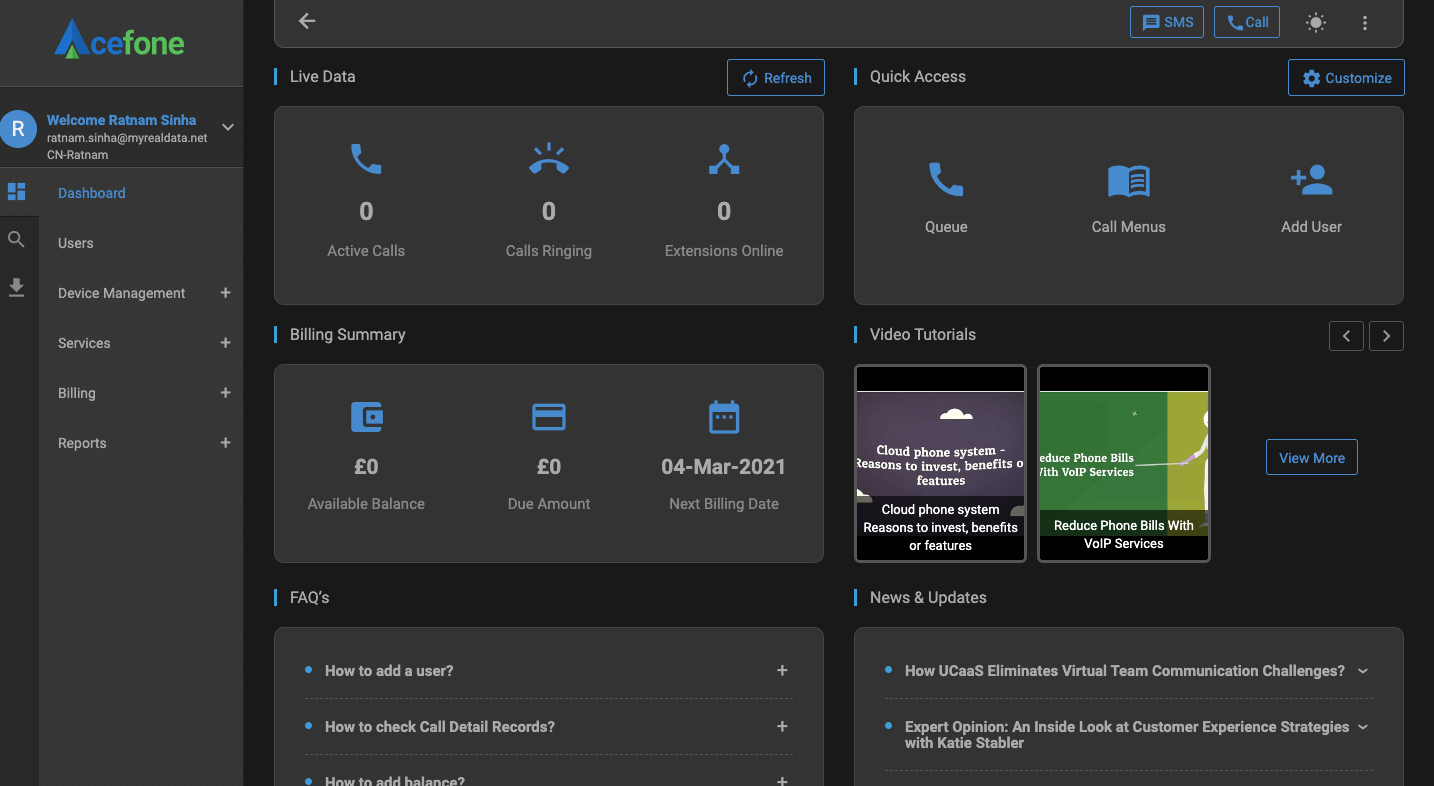Click the Calls Ringing phone icon
The width and height of the screenshot is (1434, 786).
click(x=549, y=159)
